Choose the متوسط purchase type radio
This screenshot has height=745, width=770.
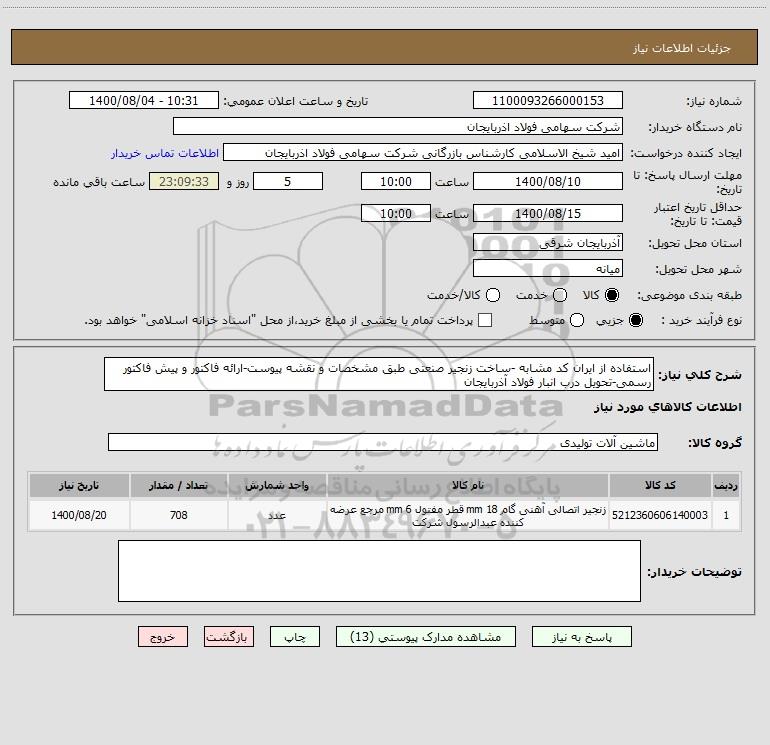click(577, 320)
